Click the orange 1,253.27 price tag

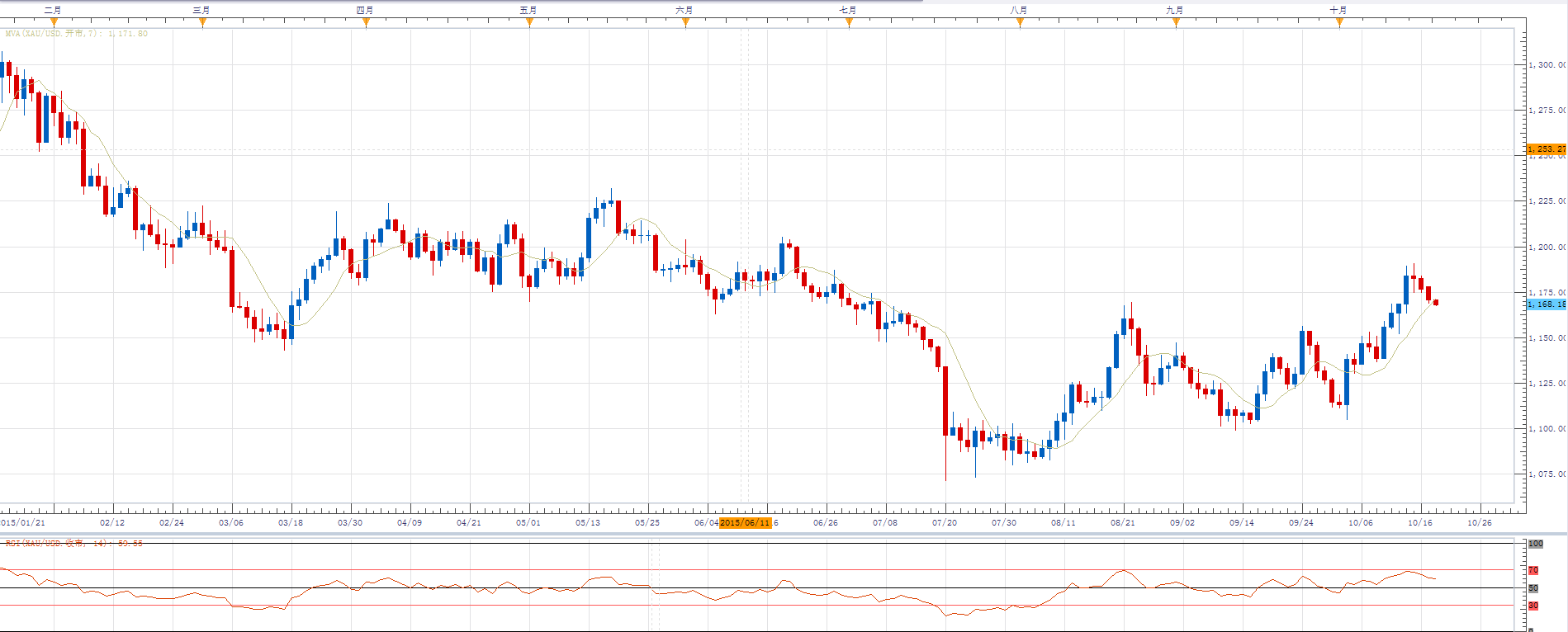(1547, 149)
